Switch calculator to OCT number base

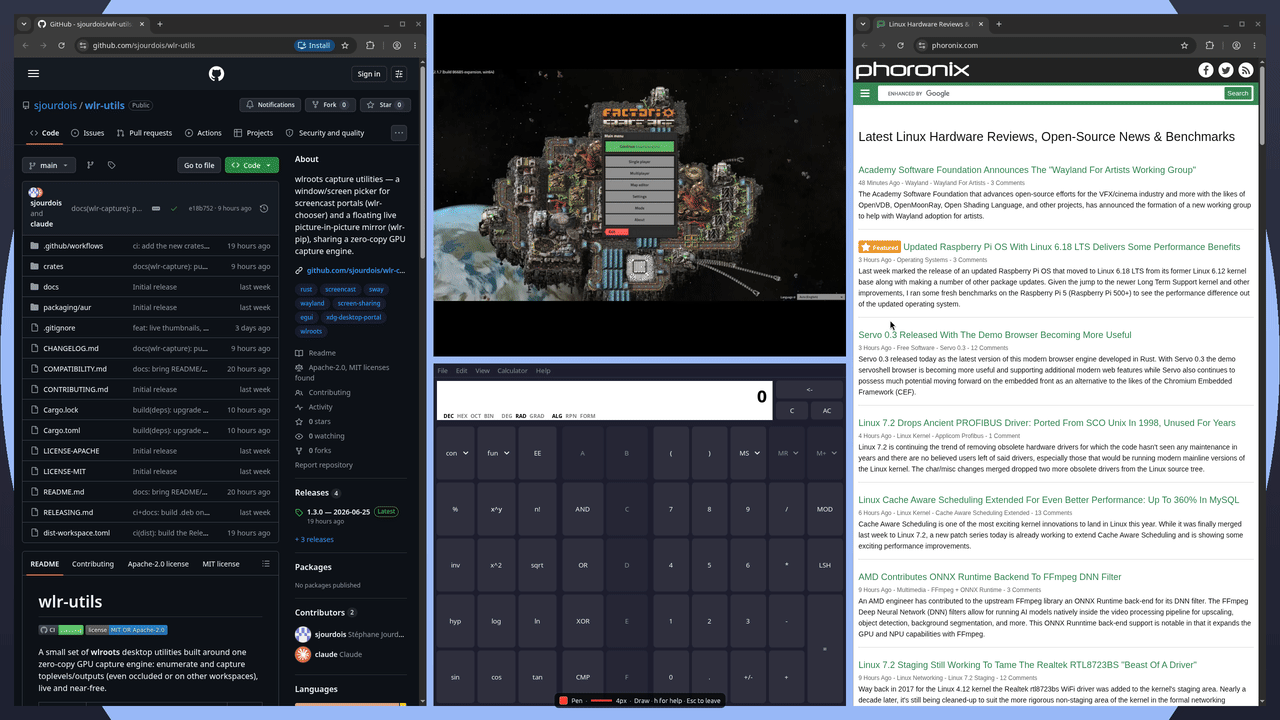pos(475,416)
